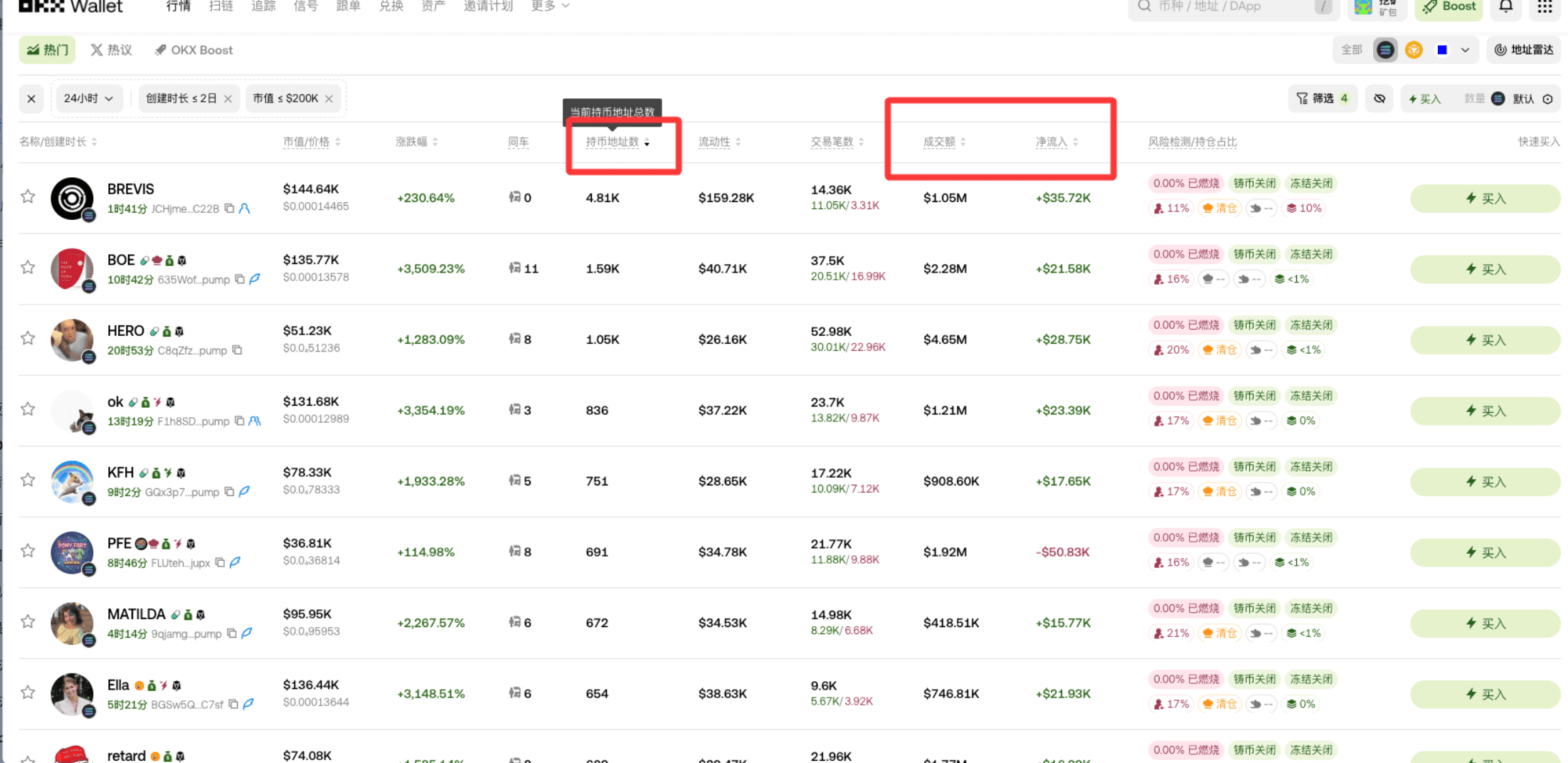Switch to the OKX Boost tab
Viewport: 1568px width, 763px height.
194,50
